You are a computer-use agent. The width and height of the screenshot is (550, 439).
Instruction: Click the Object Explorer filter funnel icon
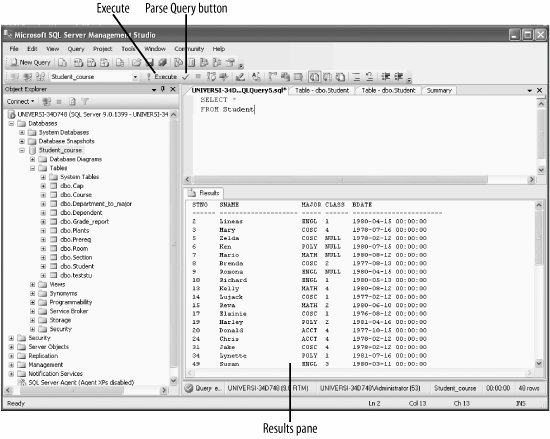(85, 102)
